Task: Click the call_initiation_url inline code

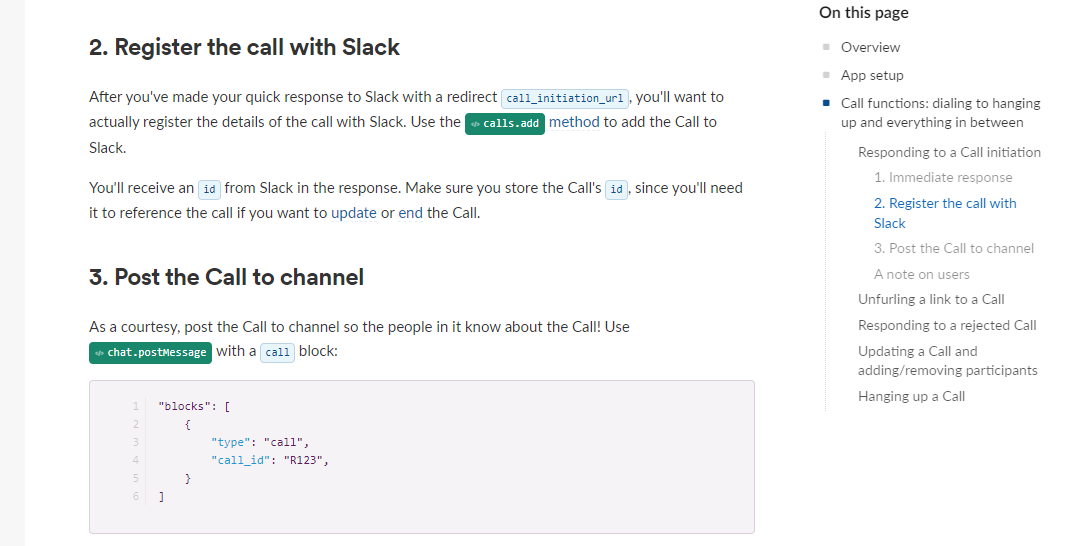Action: [565, 98]
